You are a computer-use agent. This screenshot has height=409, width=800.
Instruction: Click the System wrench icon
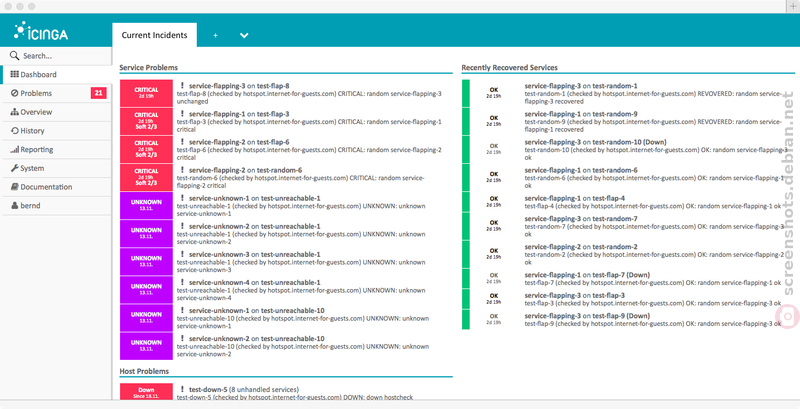coord(14,168)
